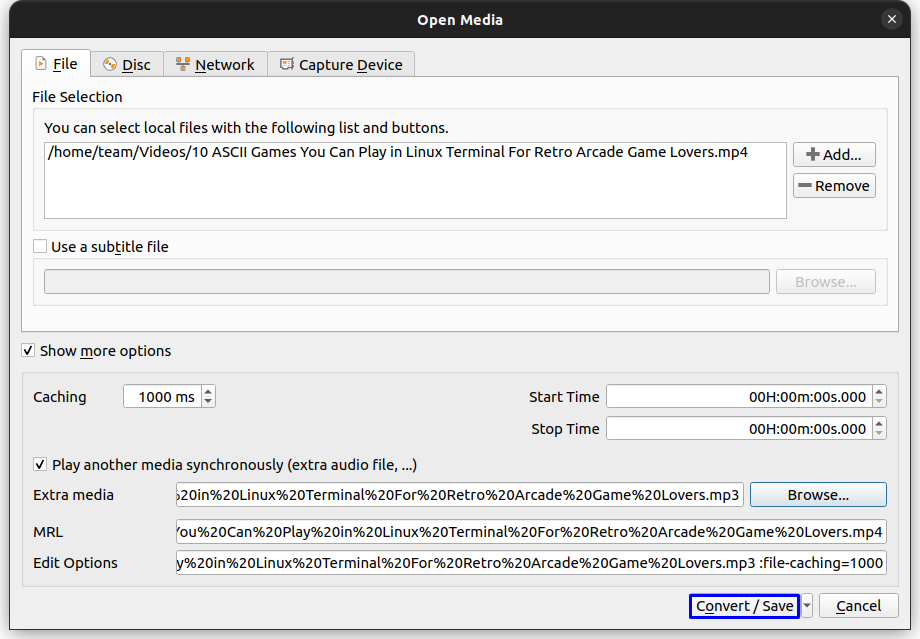Screen dimensions: 920x639
Task: Enable the Use a subtitle file checkbox
Action: click(41, 247)
